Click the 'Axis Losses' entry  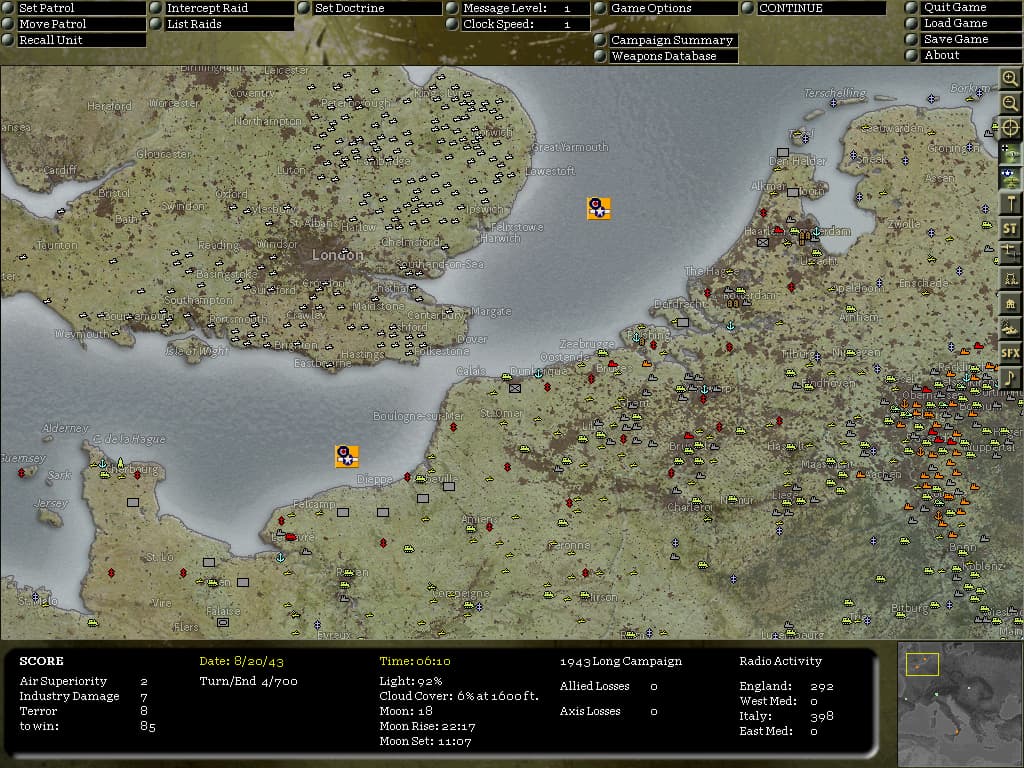(609, 711)
